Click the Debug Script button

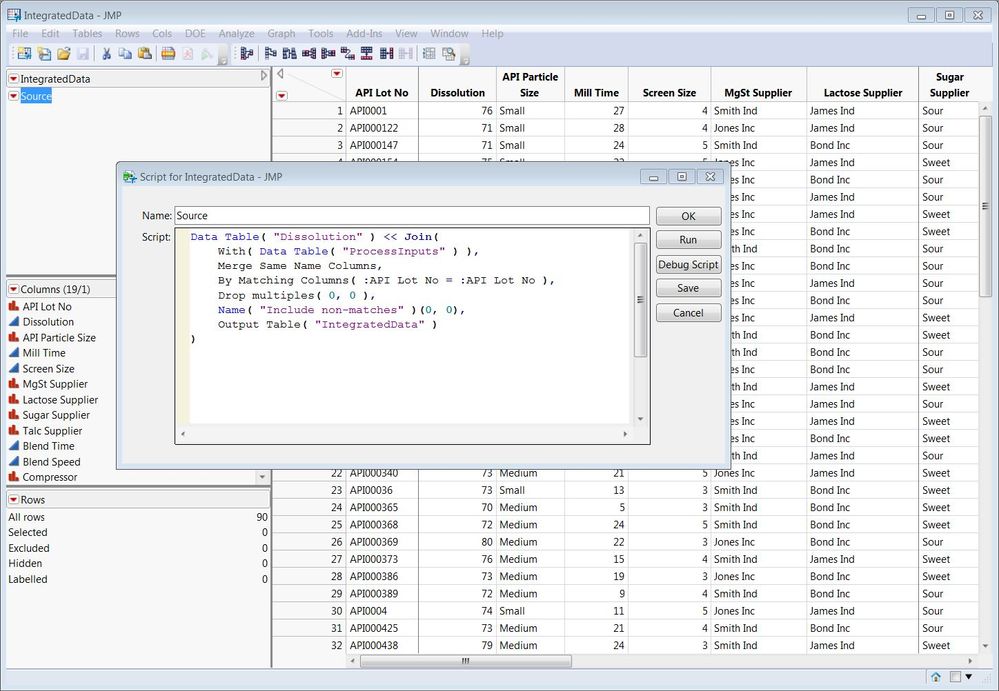[689, 265]
